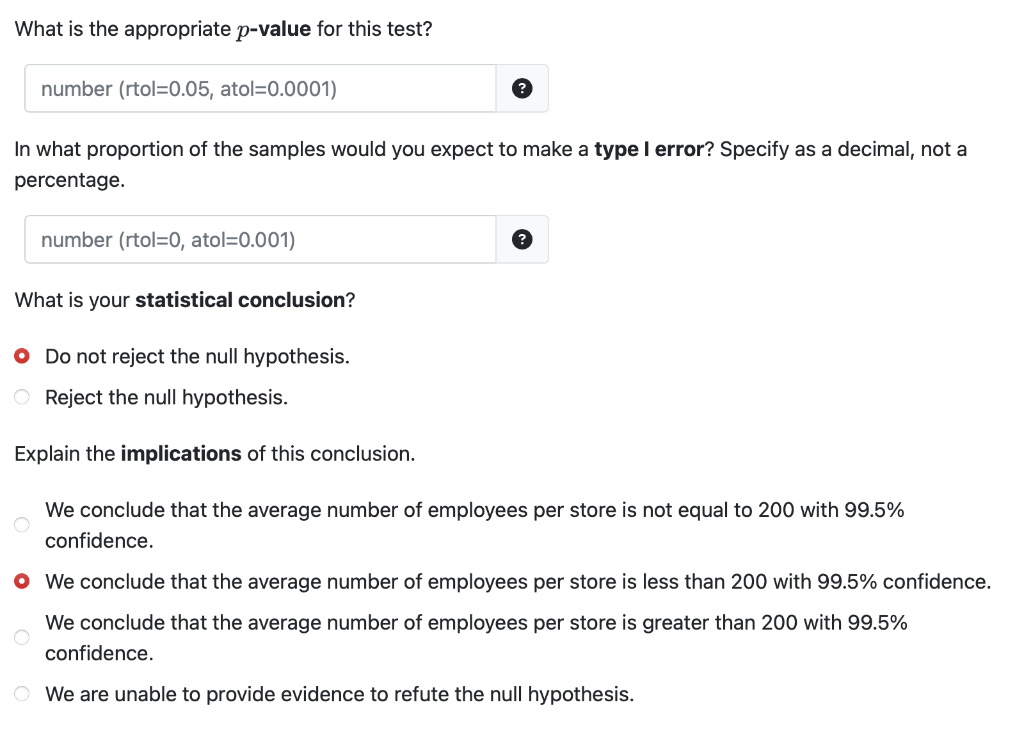Choose 'greater than 200' implication radio

(x=22, y=637)
